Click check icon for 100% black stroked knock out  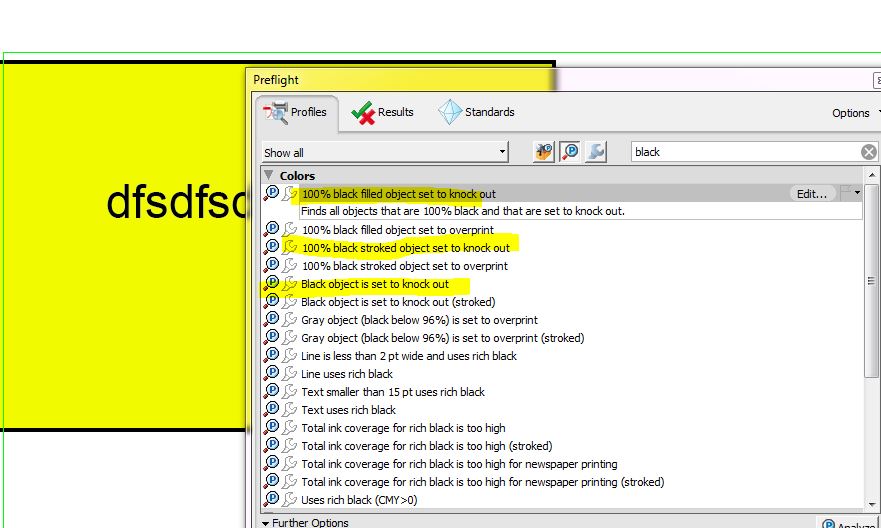tap(271, 247)
